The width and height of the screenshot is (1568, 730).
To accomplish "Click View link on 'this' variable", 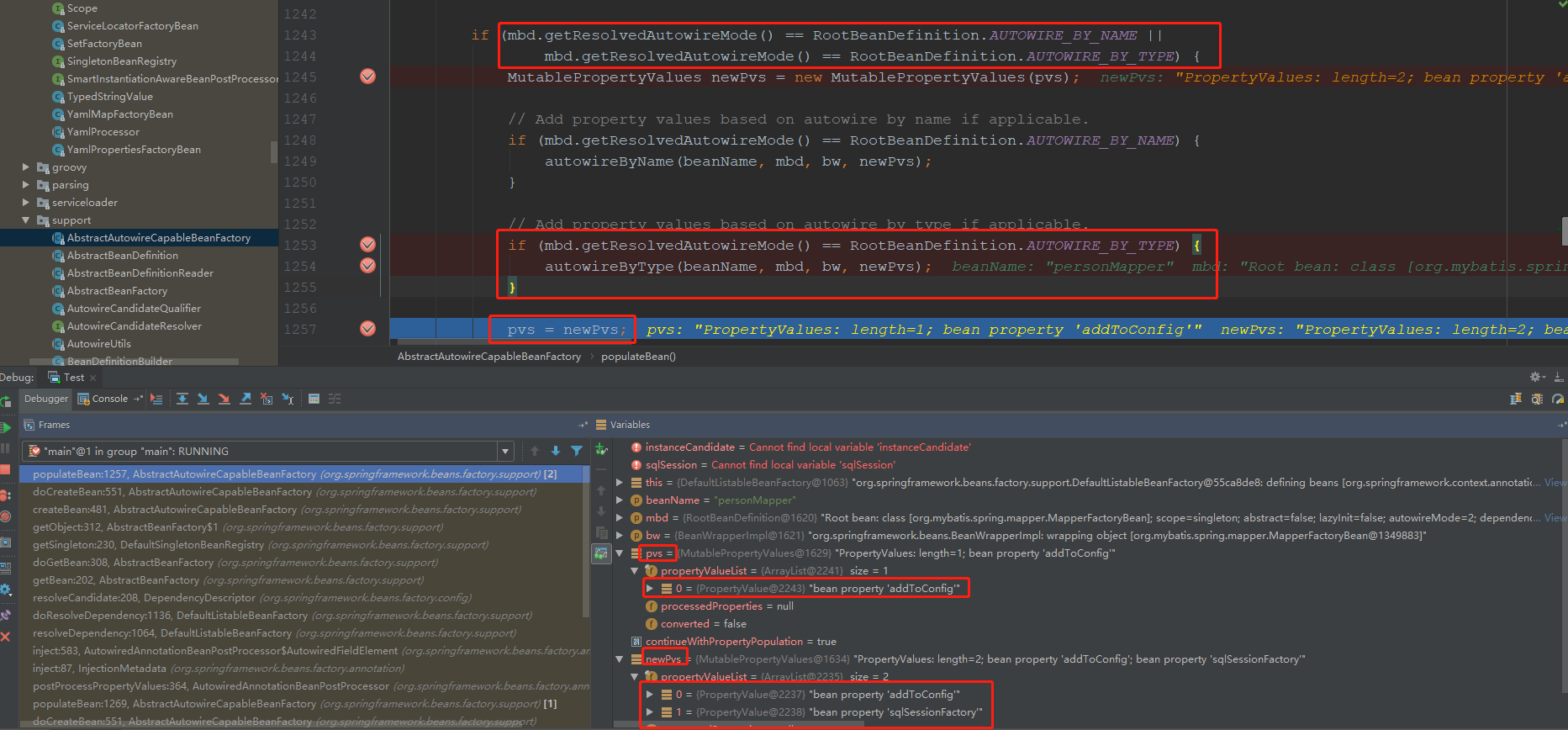I will pyautogui.click(x=1555, y=483).
